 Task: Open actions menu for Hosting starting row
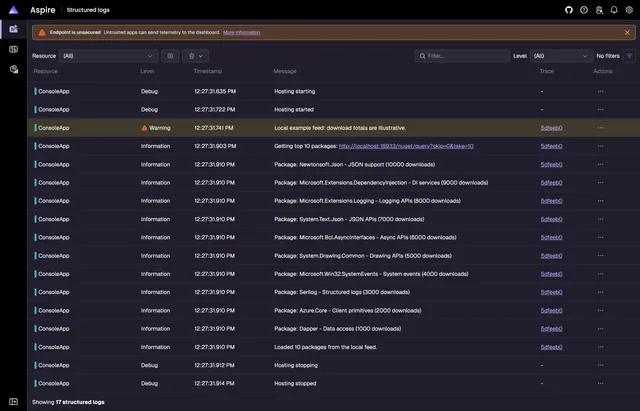coord(600,91)
